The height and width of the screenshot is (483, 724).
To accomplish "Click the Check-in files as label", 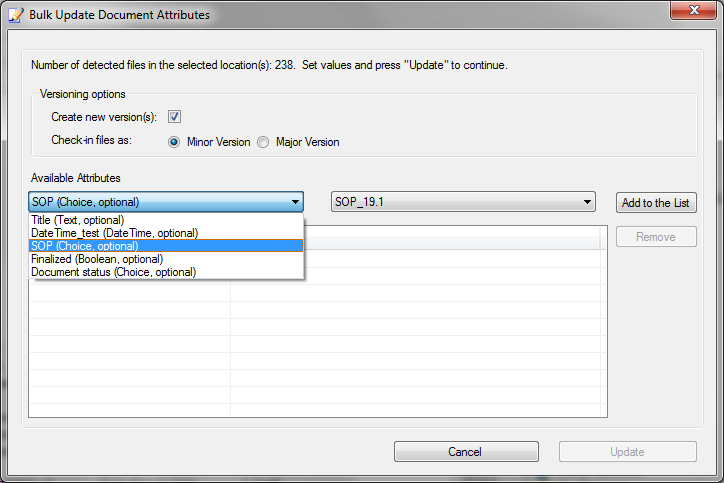I will click(x=91, y=140).
